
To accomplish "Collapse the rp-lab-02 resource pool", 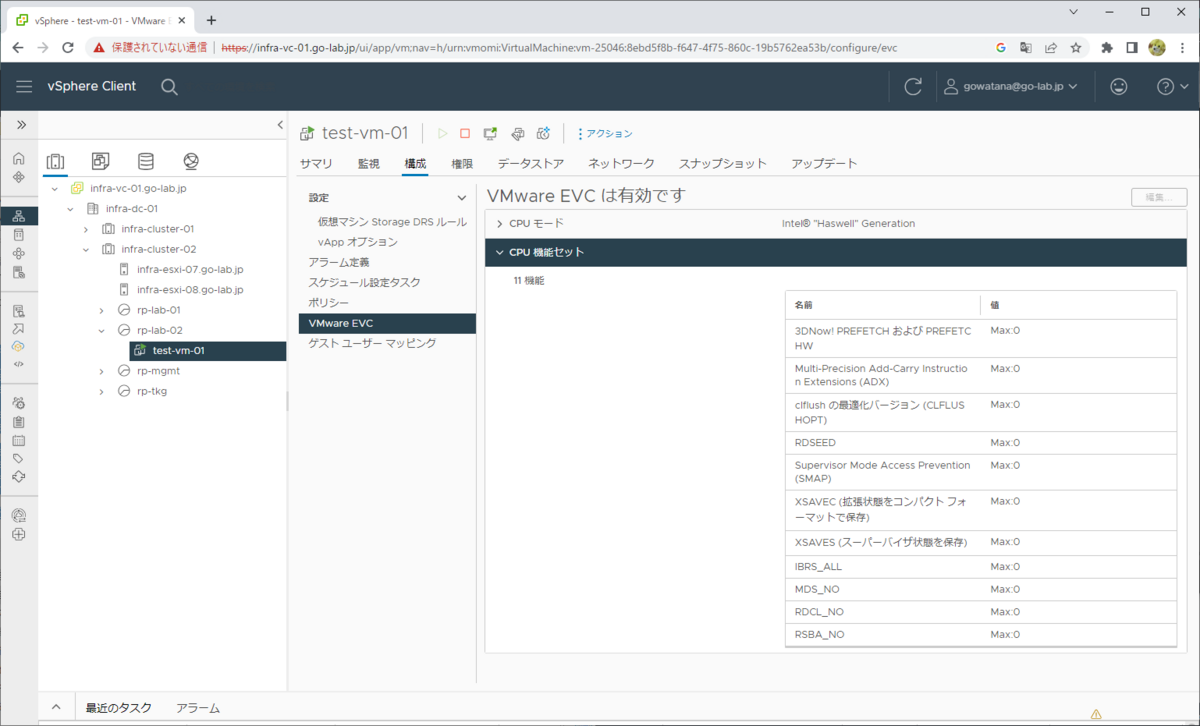I will pyautogui.click(x=101, y=330).
